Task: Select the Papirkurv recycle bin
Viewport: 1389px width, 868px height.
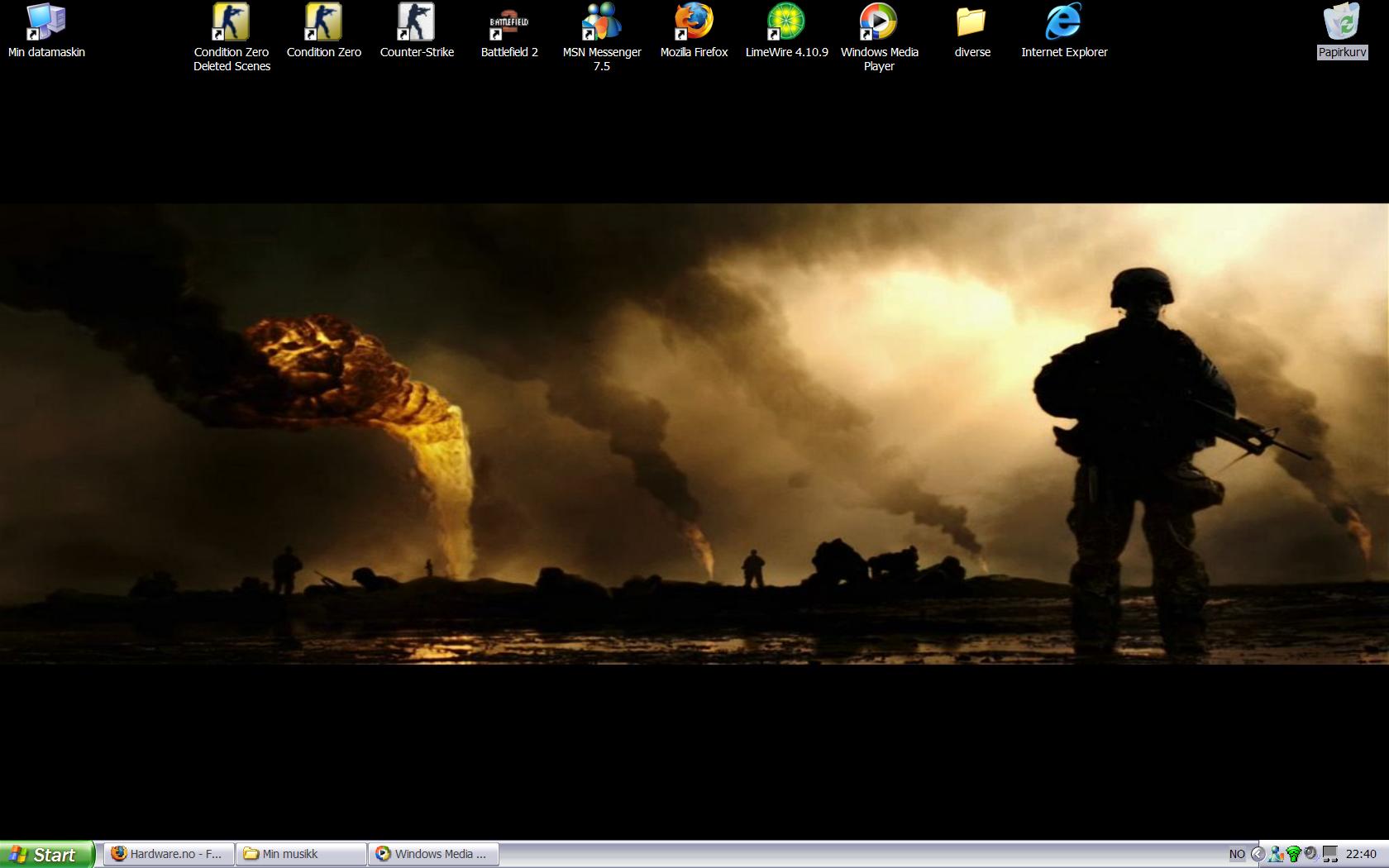Action: 1342,31
